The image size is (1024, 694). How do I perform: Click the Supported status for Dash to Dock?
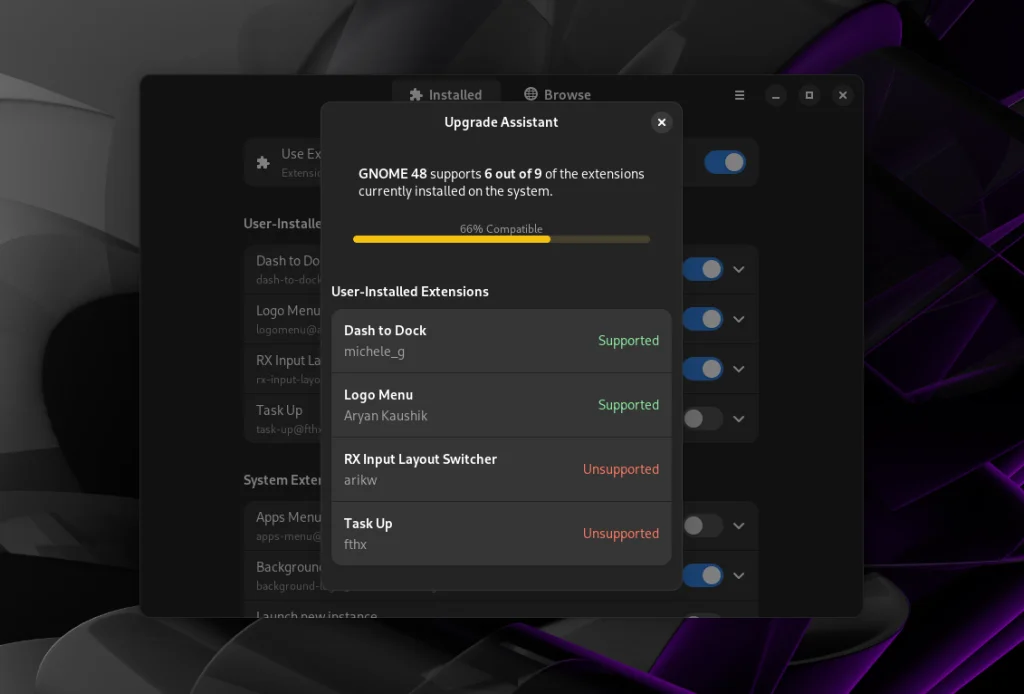coord(628,341)
